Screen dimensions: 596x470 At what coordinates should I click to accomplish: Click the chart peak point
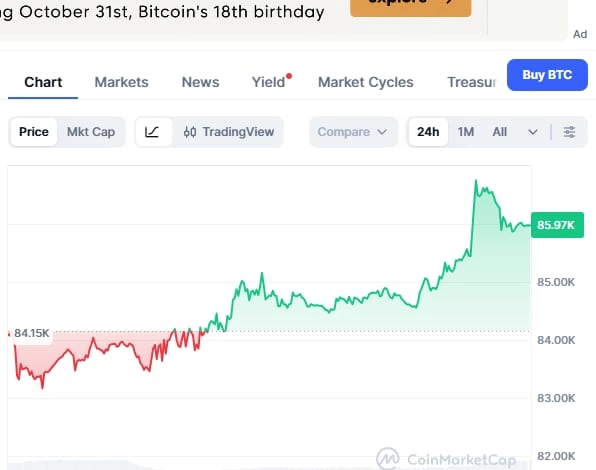[476, 181]
